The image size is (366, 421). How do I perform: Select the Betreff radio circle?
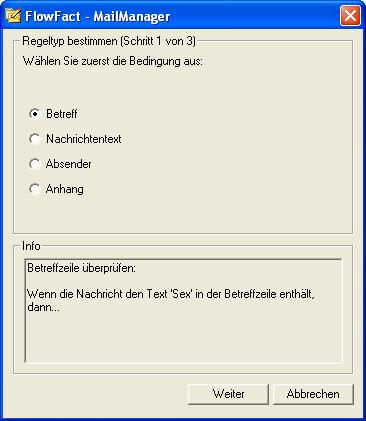click(x=35, y=114)
